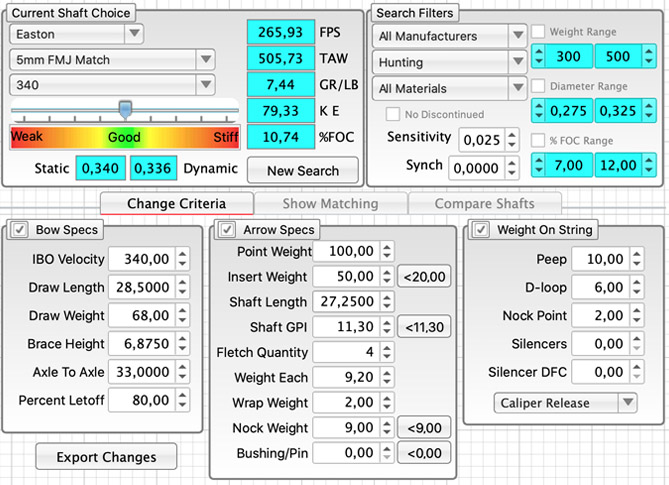
Task: Enable the % FOC Range checkbox
Action: [x=538, y=140]
